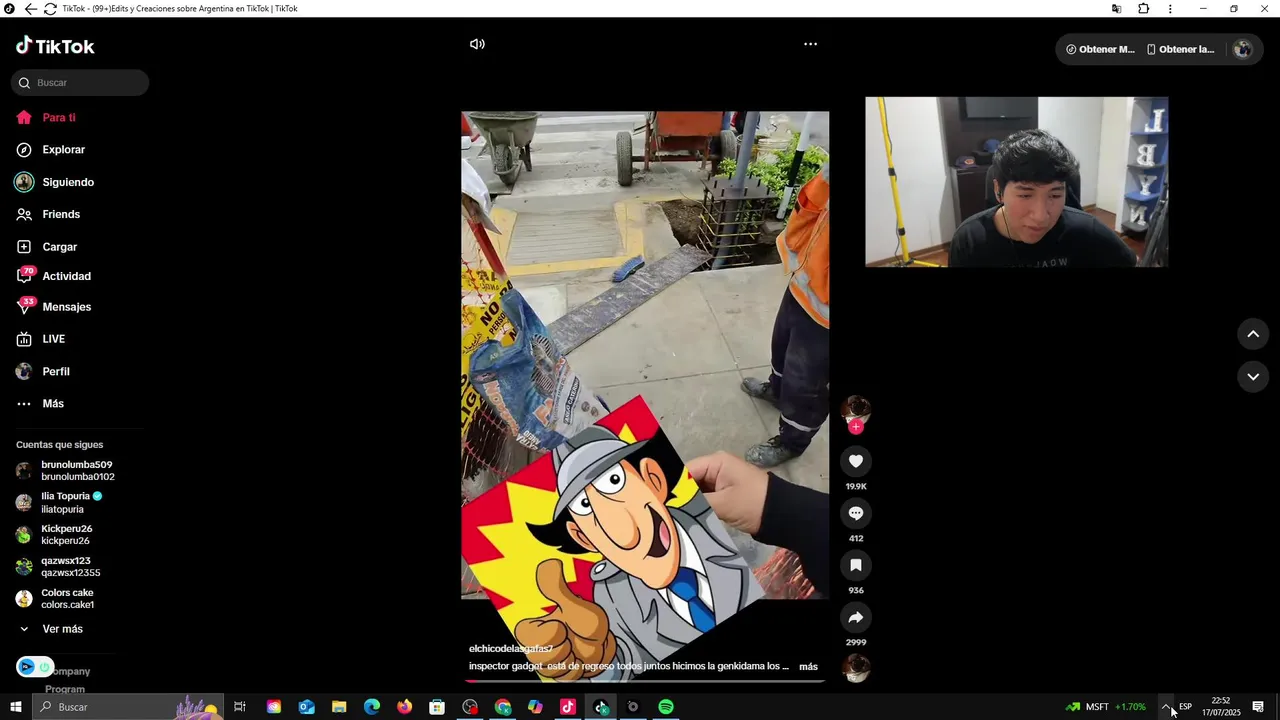
Task: Open the Actividad notifications
Action: tap(54, 276)
